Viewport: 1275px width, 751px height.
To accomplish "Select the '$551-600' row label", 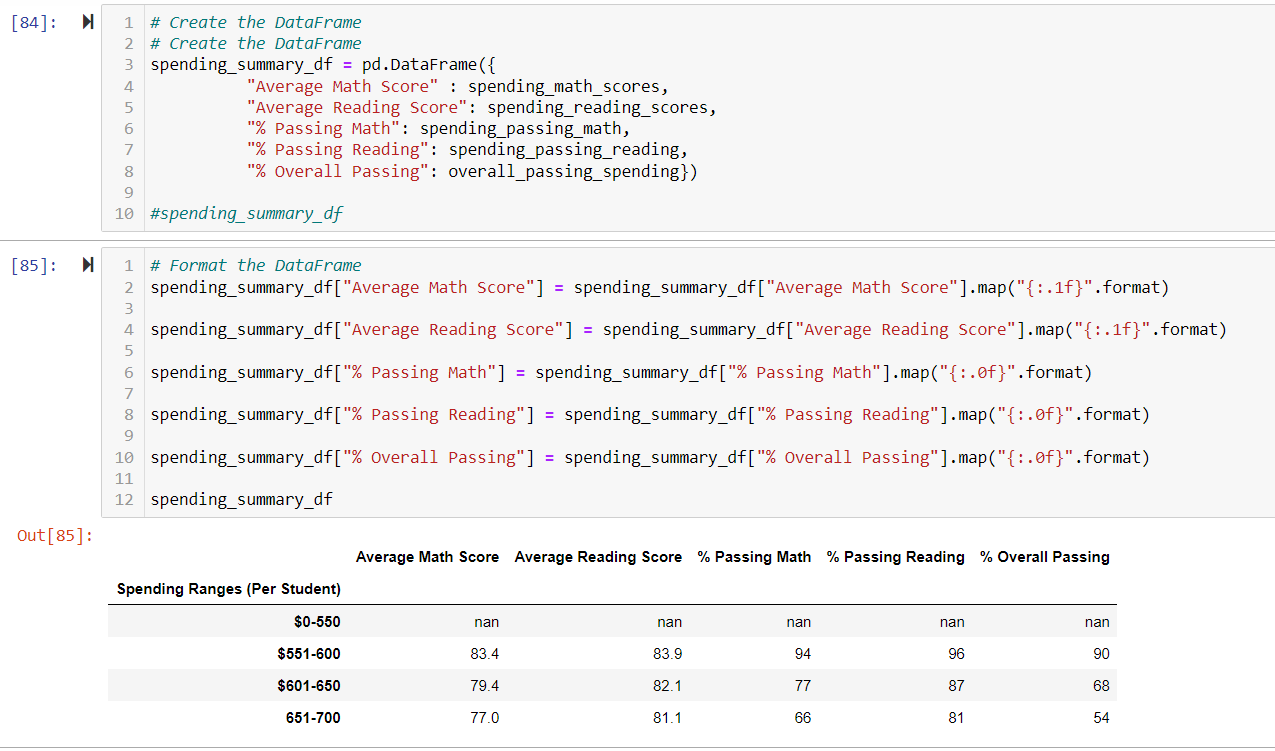I will [309, 654].
